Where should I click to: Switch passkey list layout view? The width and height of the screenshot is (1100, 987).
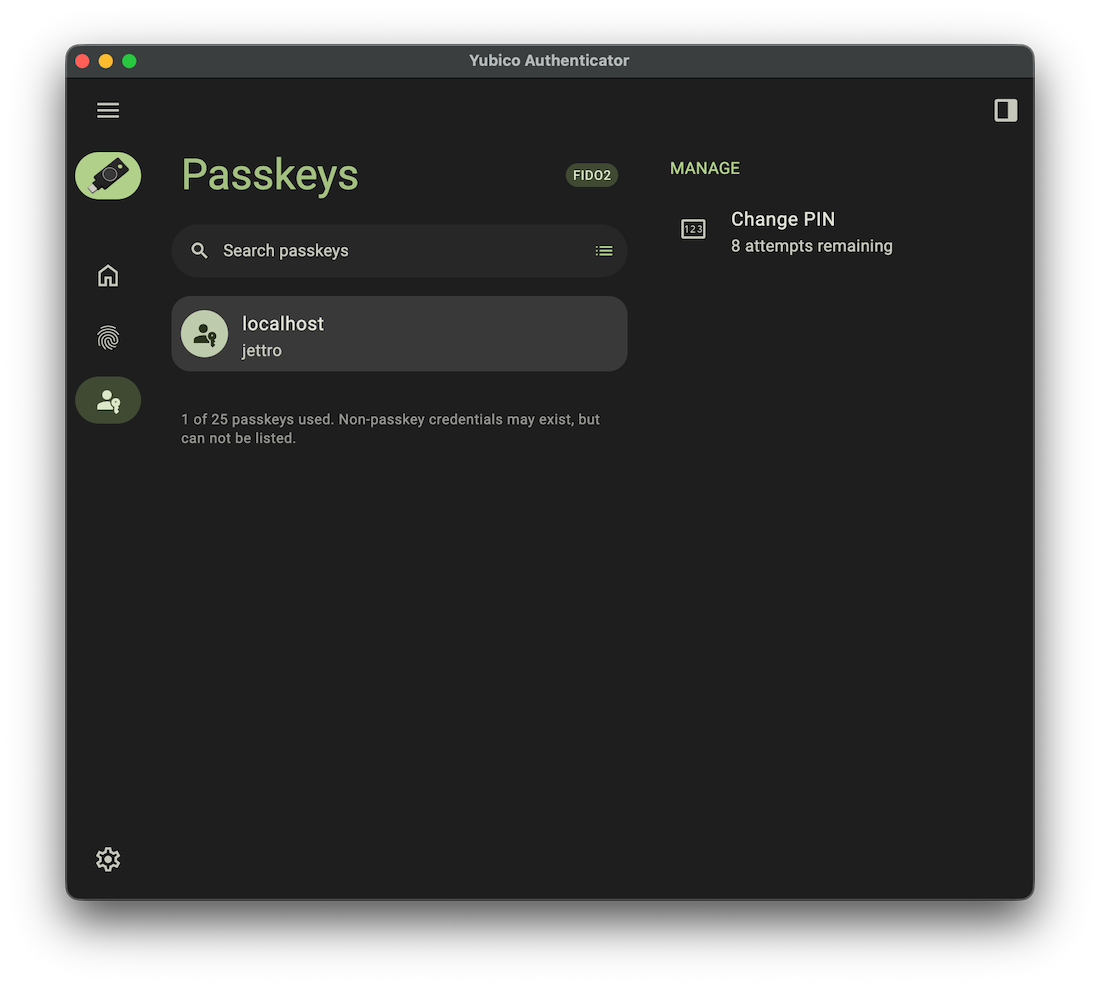point(604,251)
